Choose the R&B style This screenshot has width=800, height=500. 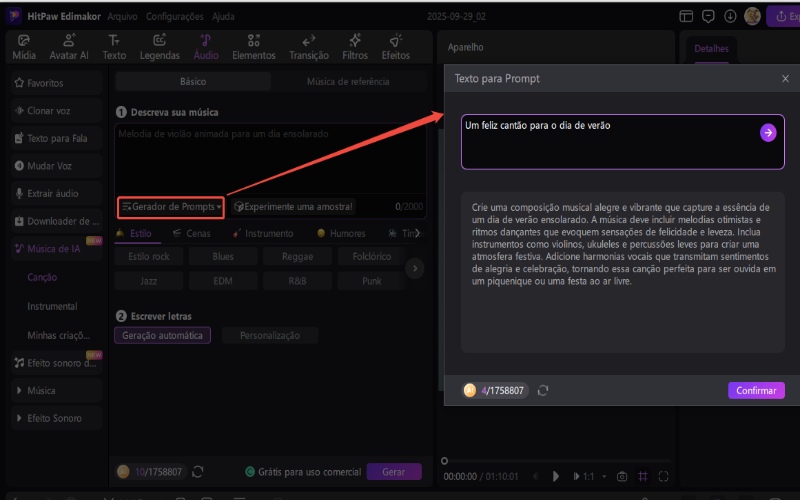tap(297, 281)
